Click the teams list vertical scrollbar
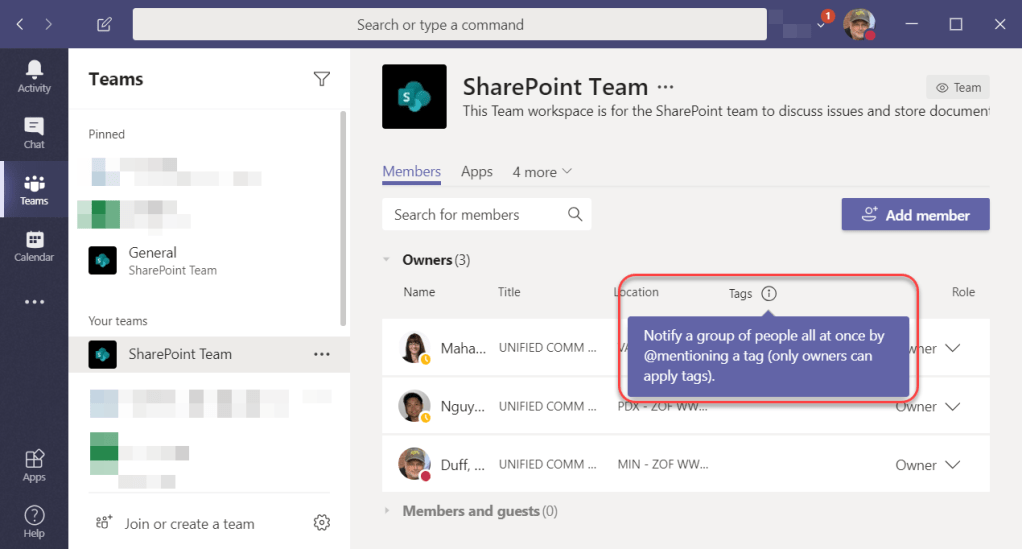This screenshot has width=1022, height=549. pyautogui.click(x=343, y=218)
